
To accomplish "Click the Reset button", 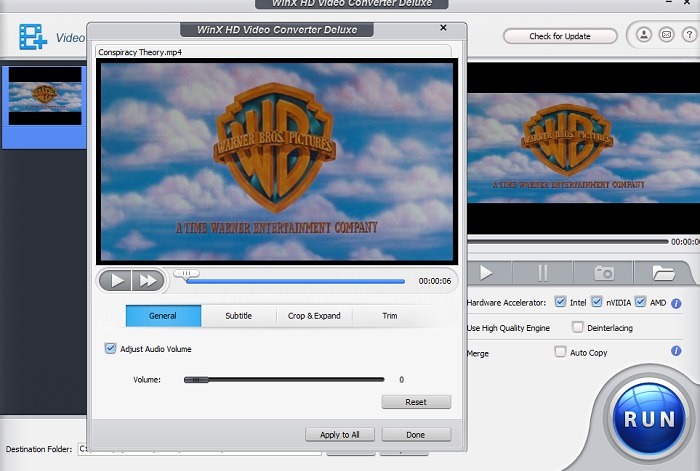I will click(x=416, y=402).
